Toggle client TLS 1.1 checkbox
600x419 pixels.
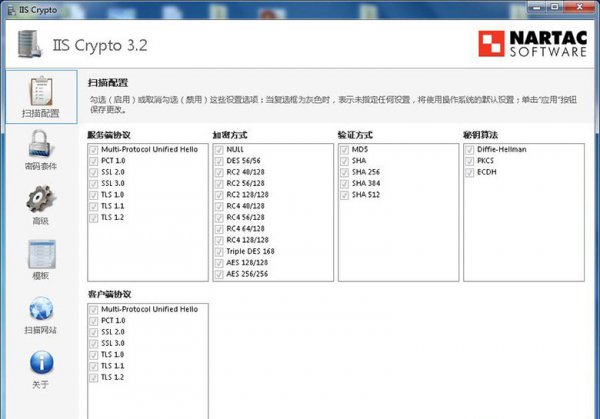point(94,366)
